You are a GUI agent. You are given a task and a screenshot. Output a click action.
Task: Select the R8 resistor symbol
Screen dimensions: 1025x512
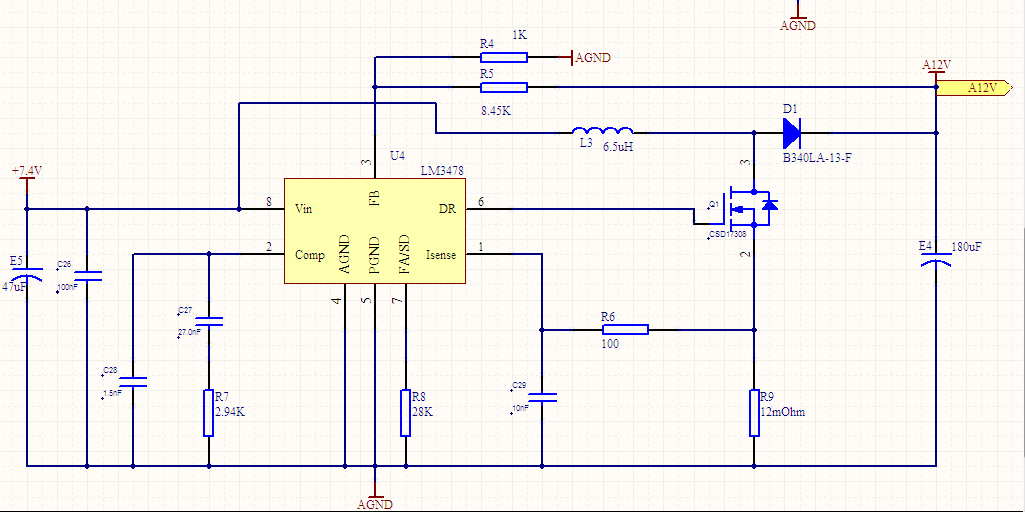pyautogui.click(x=406, y=413)
